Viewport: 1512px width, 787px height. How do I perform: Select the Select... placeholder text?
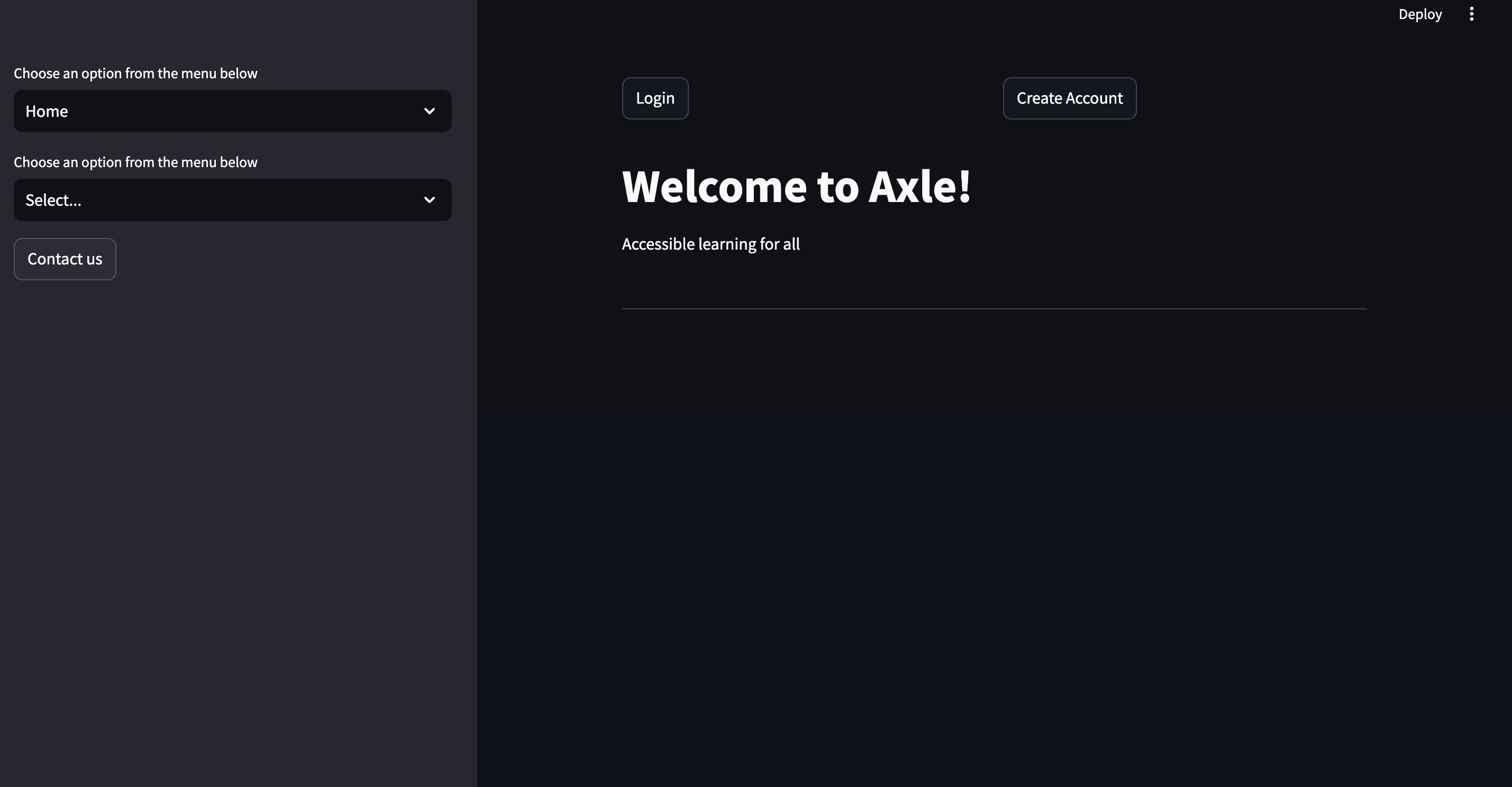coord(53,199)
